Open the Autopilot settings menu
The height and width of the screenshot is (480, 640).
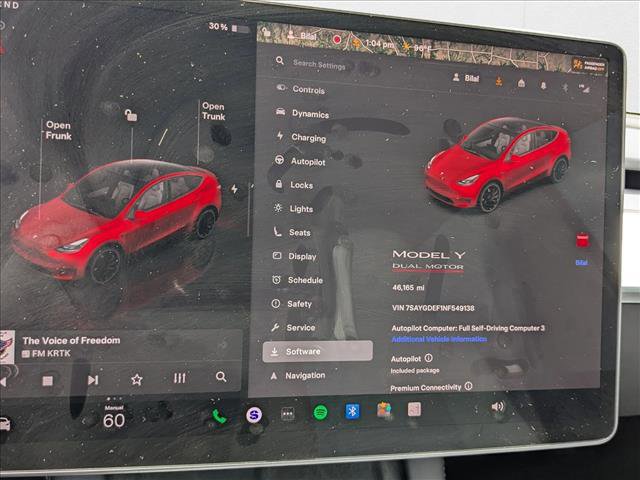301,161
